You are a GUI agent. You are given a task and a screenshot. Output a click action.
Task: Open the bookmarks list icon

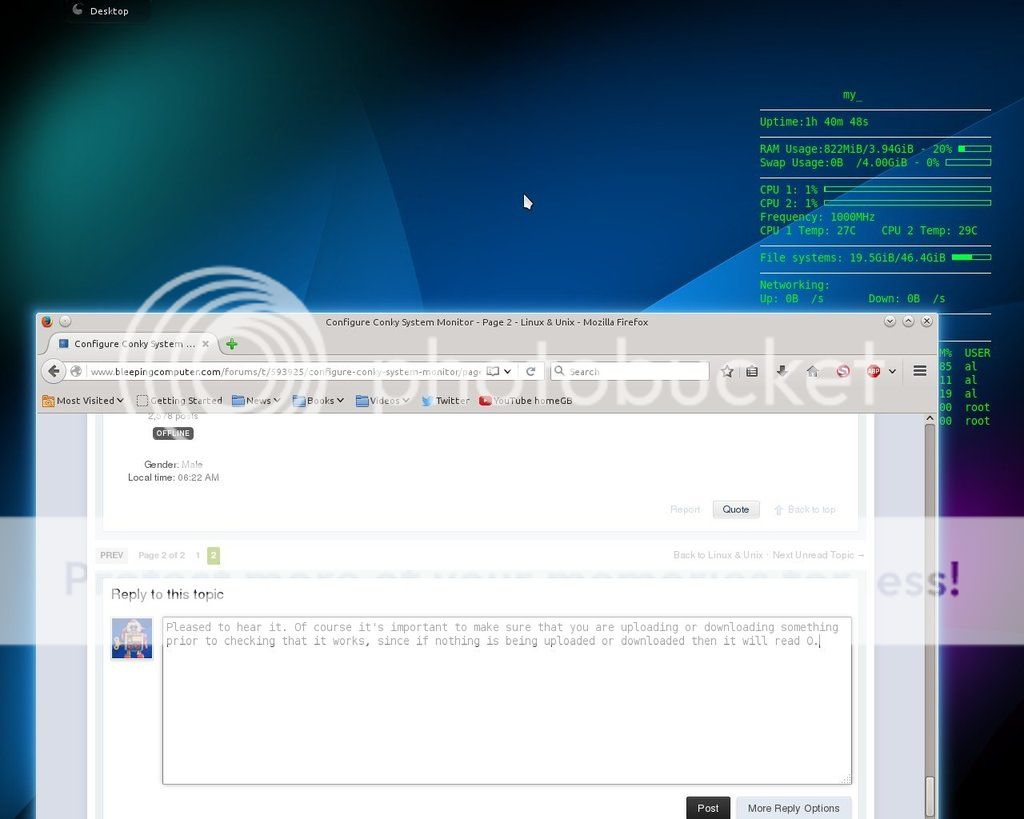click(752, 371)
